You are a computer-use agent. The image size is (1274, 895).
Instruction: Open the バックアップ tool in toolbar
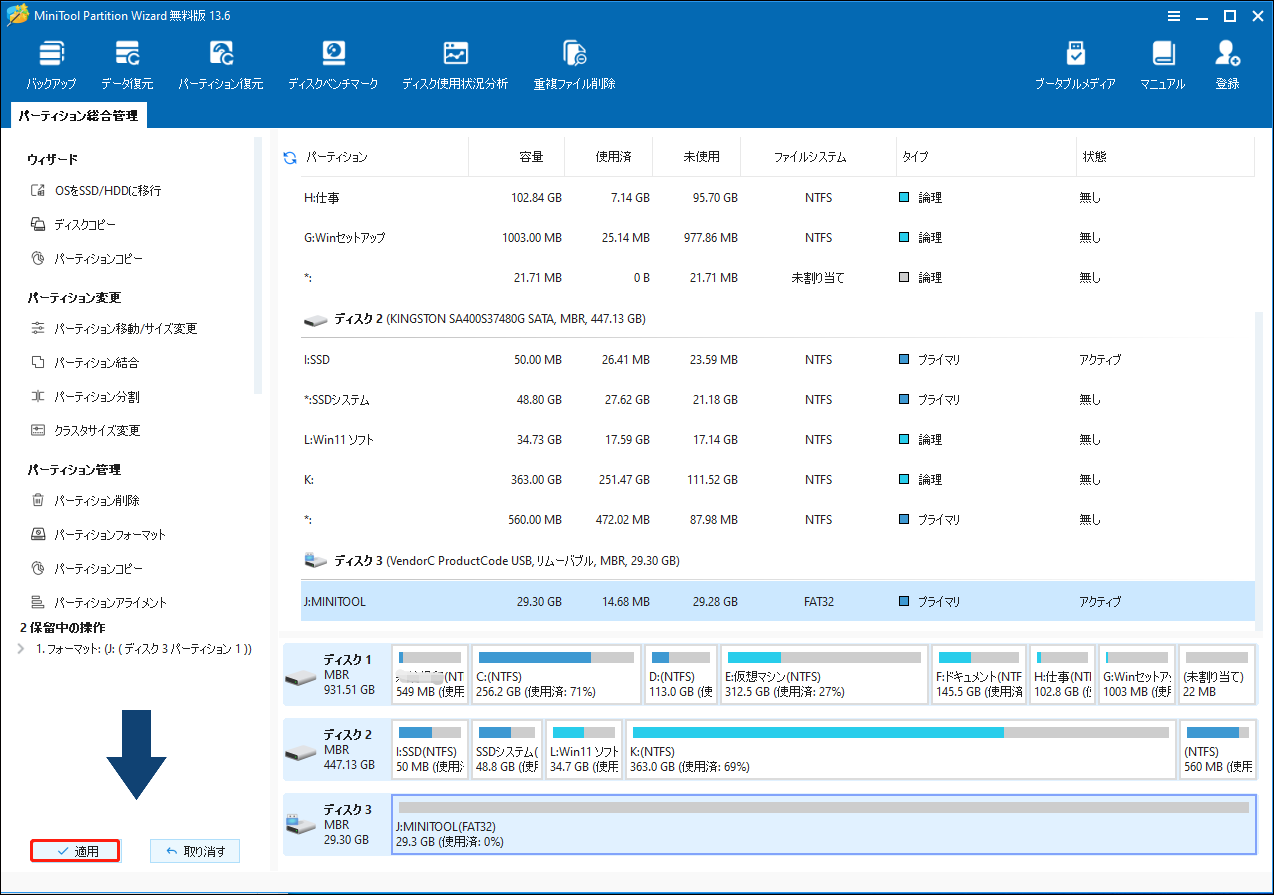click(51, 65)
